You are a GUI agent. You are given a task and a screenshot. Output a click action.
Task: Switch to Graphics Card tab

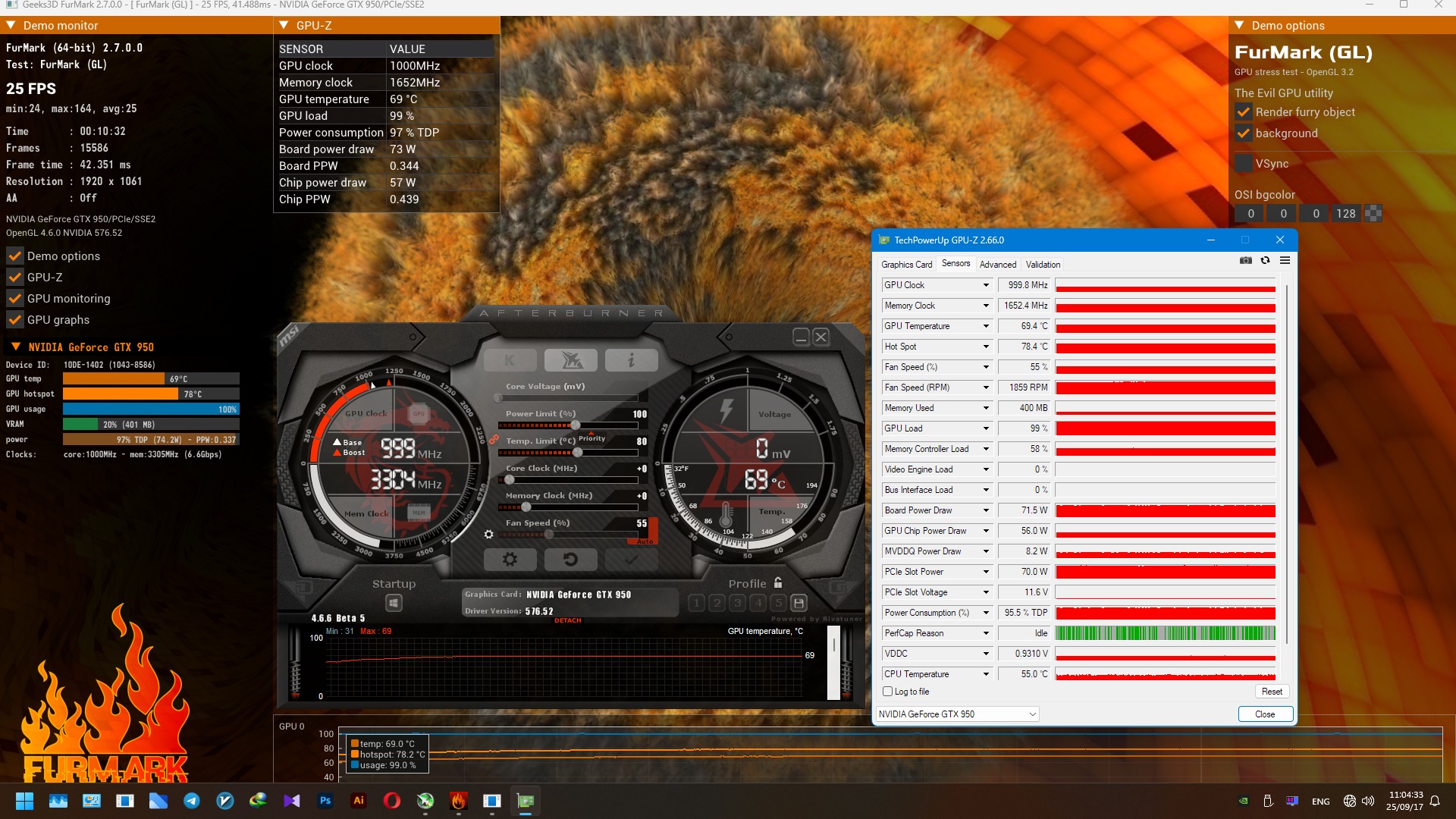coord(907,265)
